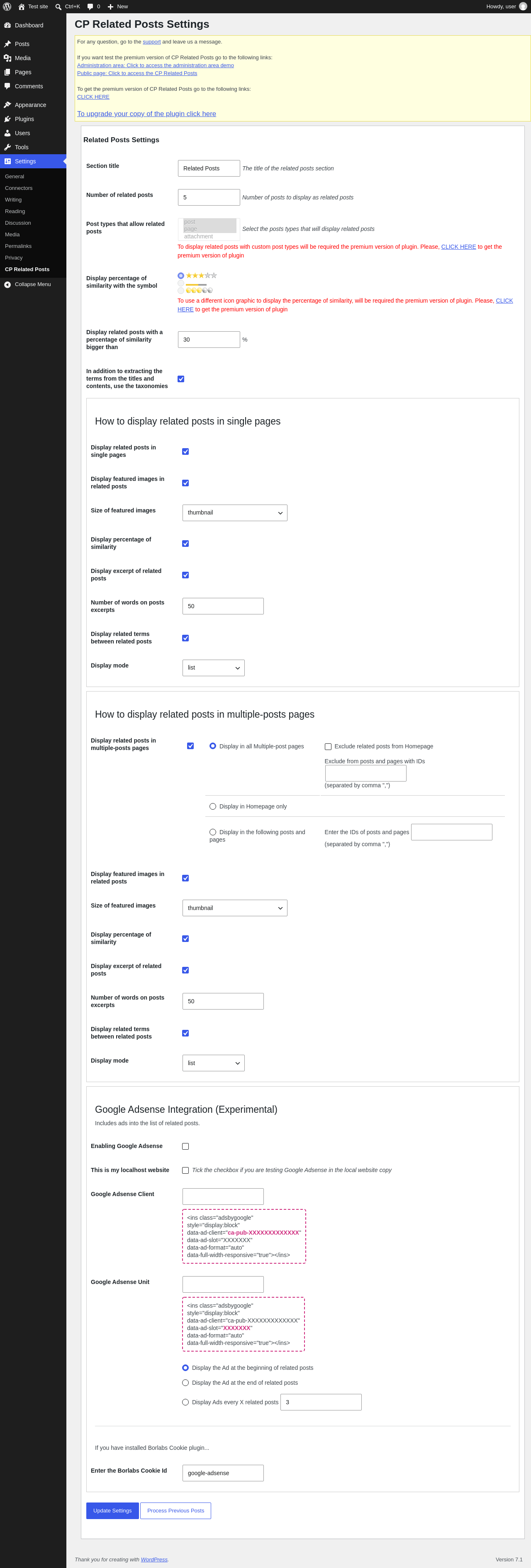
Task: Click the plus New icon in admin bar
Action: [x=110, y=7]
